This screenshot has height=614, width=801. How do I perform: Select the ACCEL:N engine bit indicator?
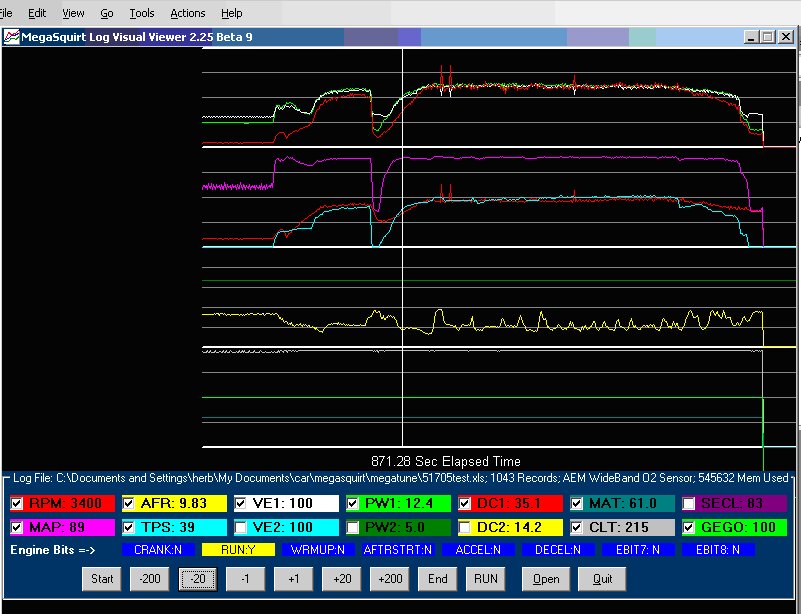[x=478, y=550]
